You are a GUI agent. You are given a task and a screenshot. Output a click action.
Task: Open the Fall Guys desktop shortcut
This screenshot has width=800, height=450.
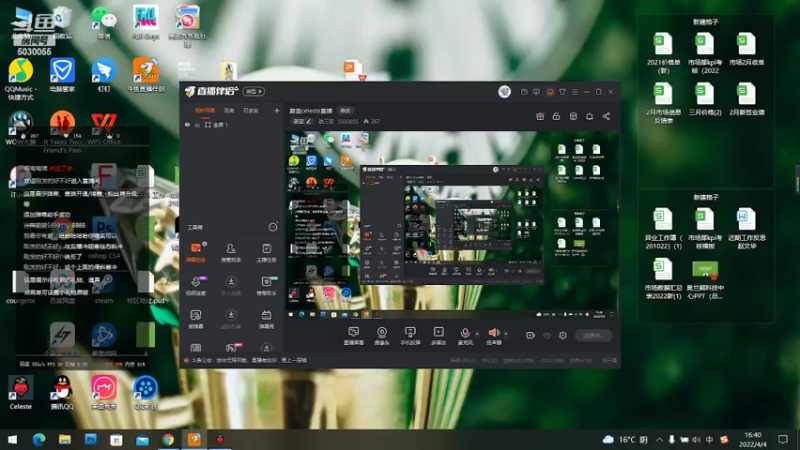(x=145, y=23)
